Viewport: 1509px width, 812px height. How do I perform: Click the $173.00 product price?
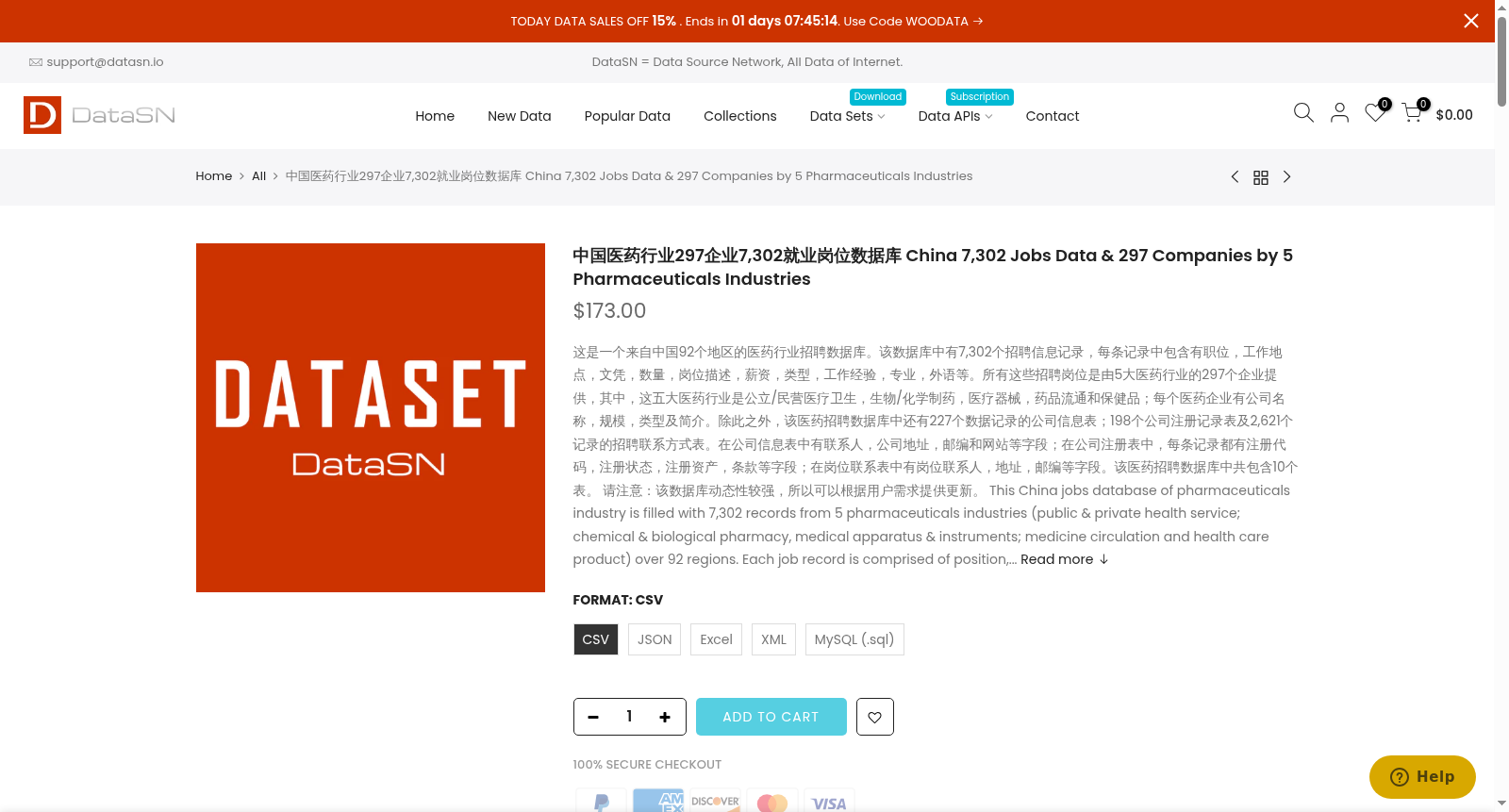coord(609,311)
